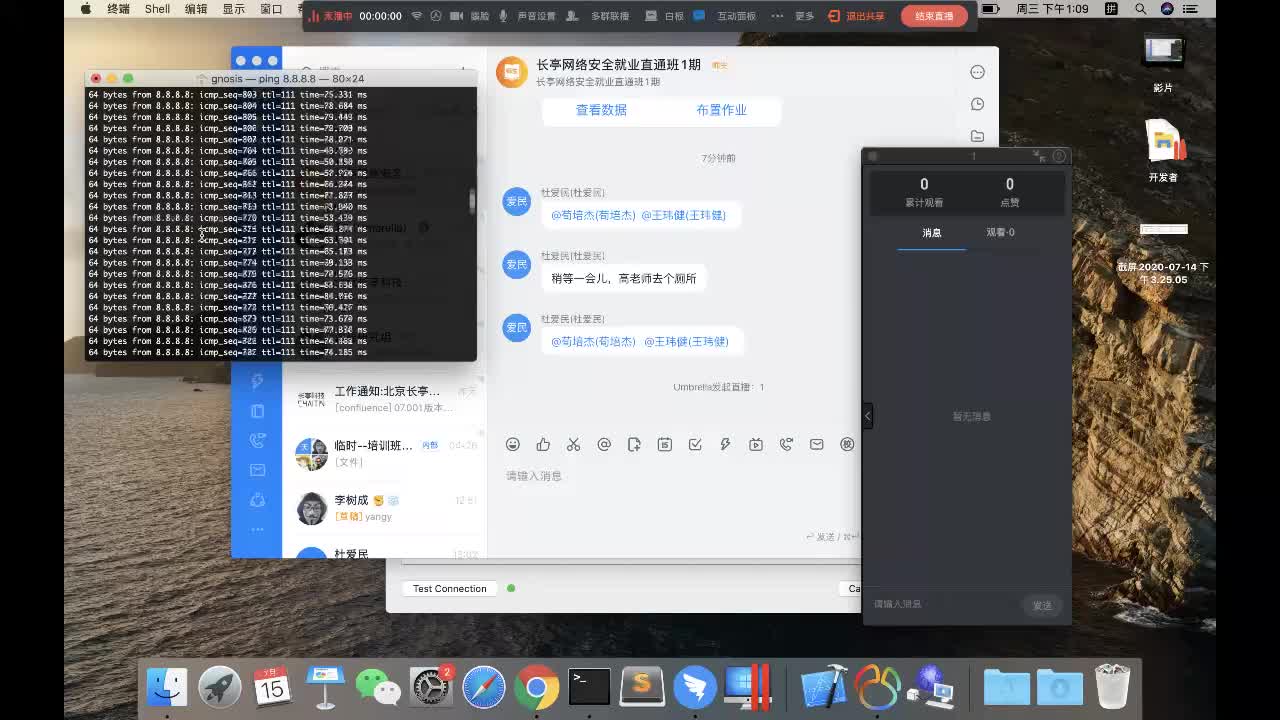Open Keynote from the Dock
This screenshot has height=720, width=1280.
click(x=325, y=687)
